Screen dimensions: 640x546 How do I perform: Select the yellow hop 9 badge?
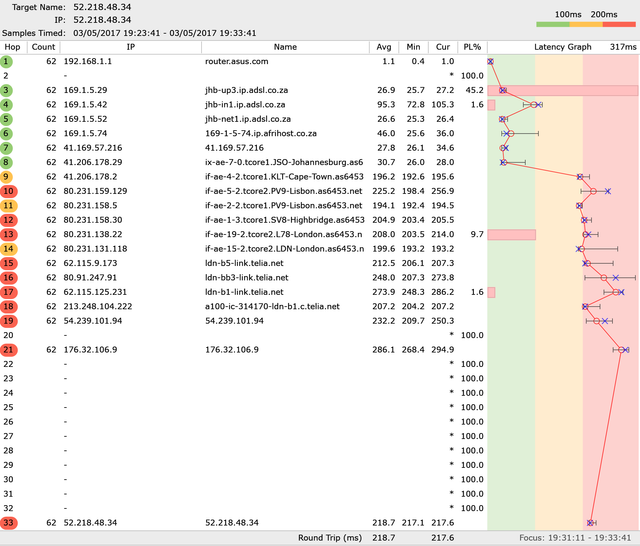[6, 177]
